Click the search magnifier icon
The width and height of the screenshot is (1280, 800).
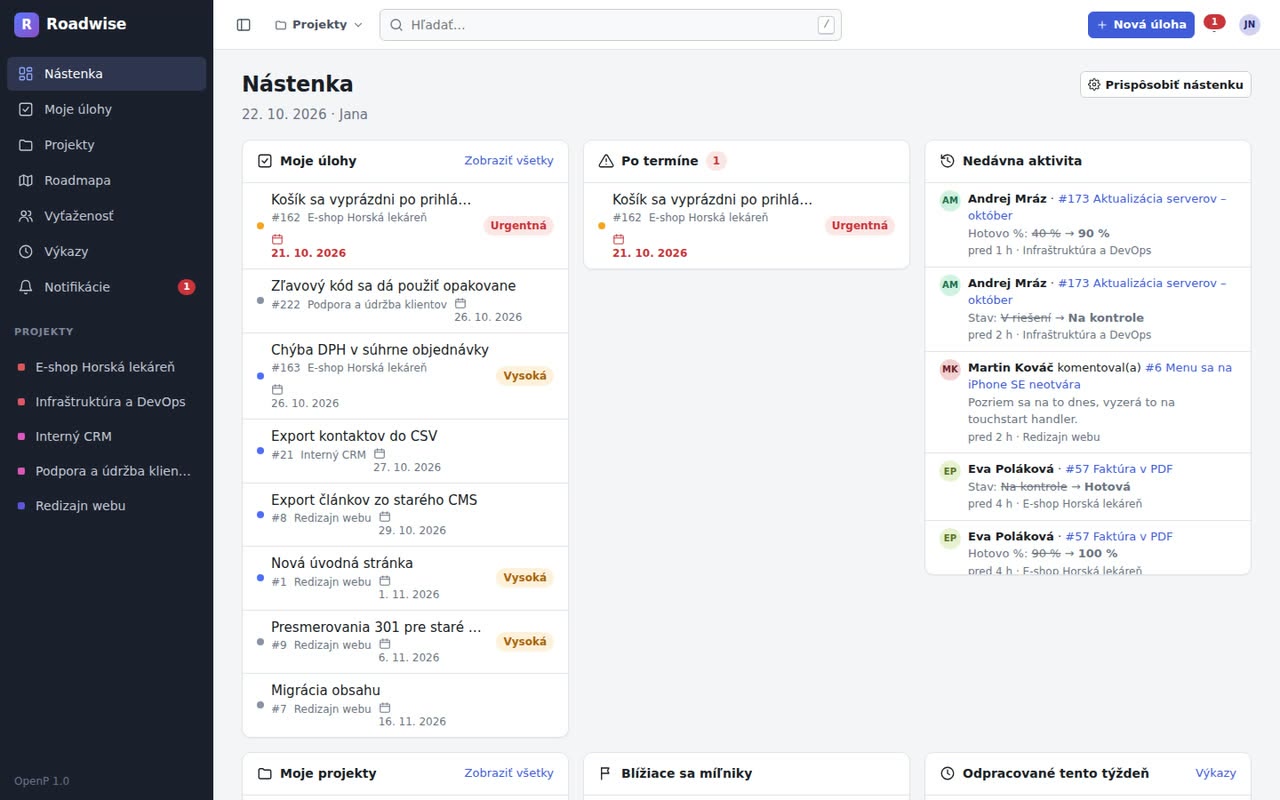coord(396,25)
